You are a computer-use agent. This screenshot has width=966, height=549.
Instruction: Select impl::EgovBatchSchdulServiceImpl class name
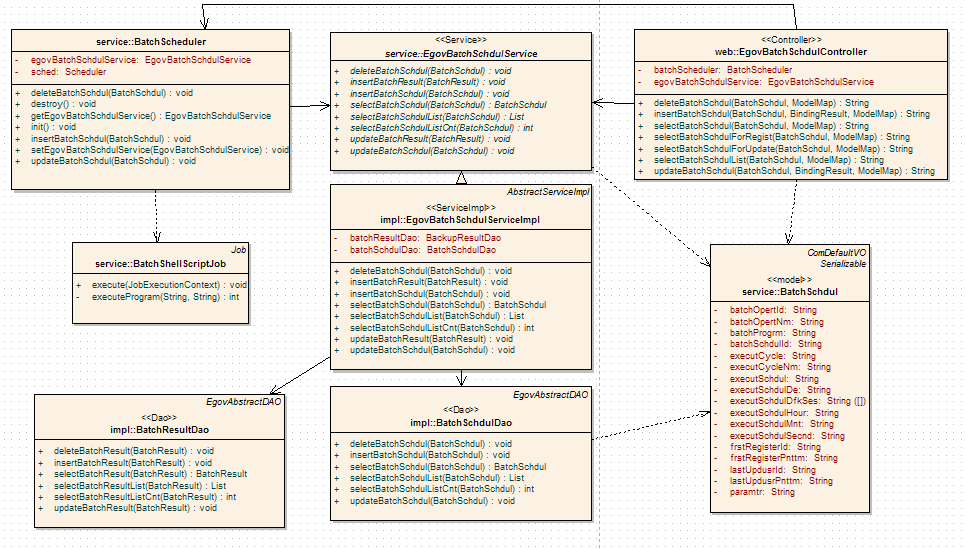point(461,219)
